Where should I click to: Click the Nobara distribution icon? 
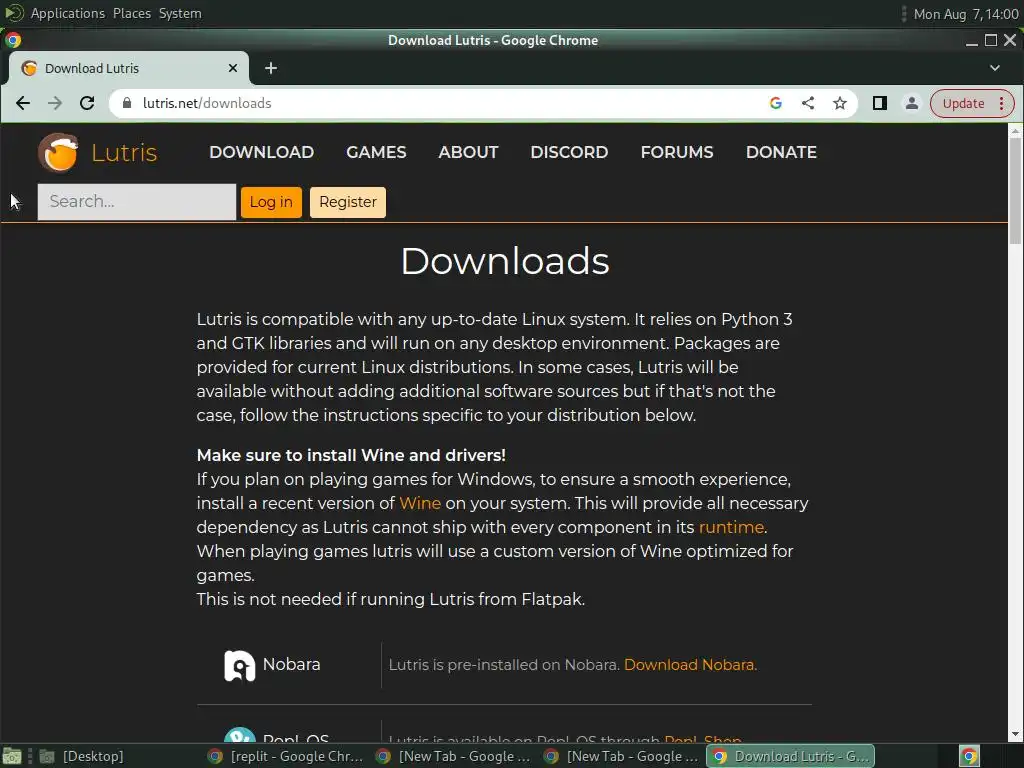tap(240, 665)
